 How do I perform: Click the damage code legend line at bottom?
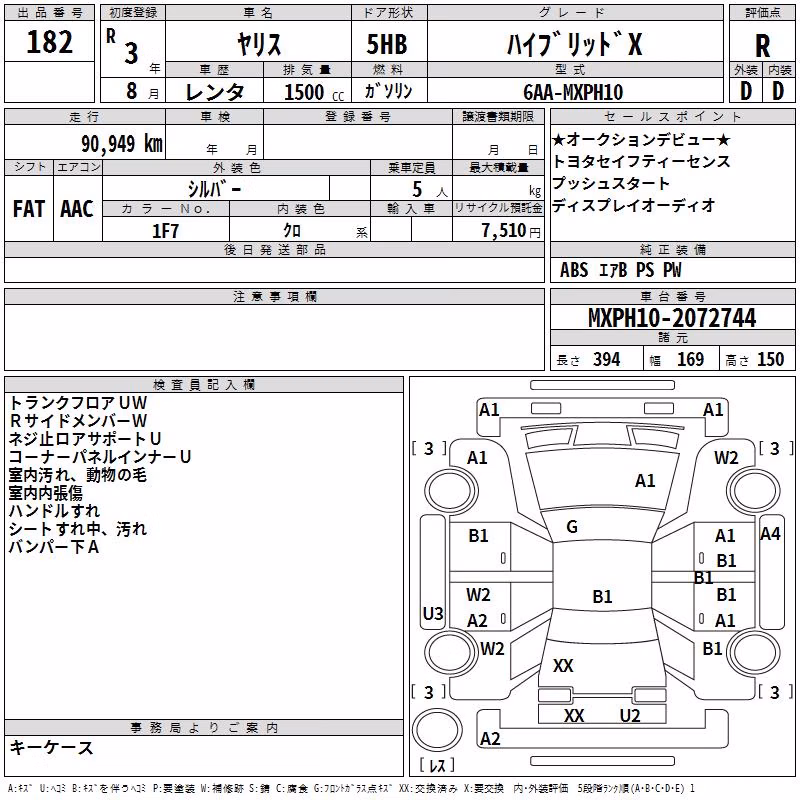351,789
